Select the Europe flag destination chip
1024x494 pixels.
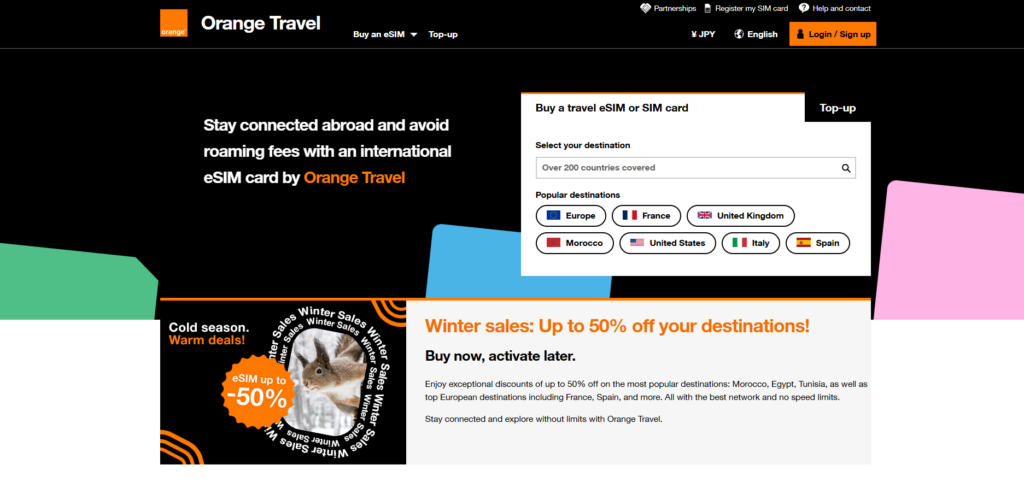pyautogui.click(x=571, y=216)
